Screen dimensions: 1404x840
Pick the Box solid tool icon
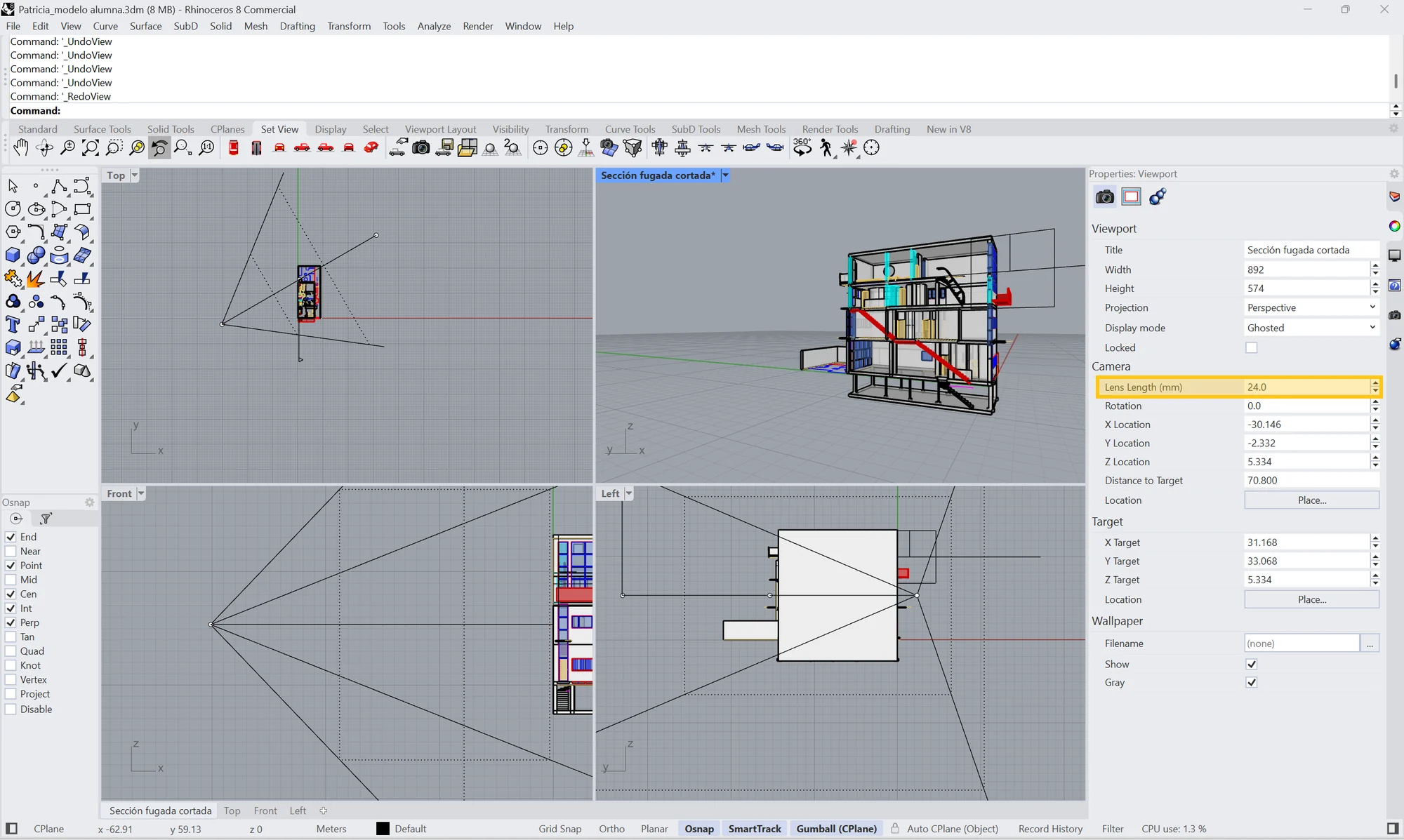(13, 255)
